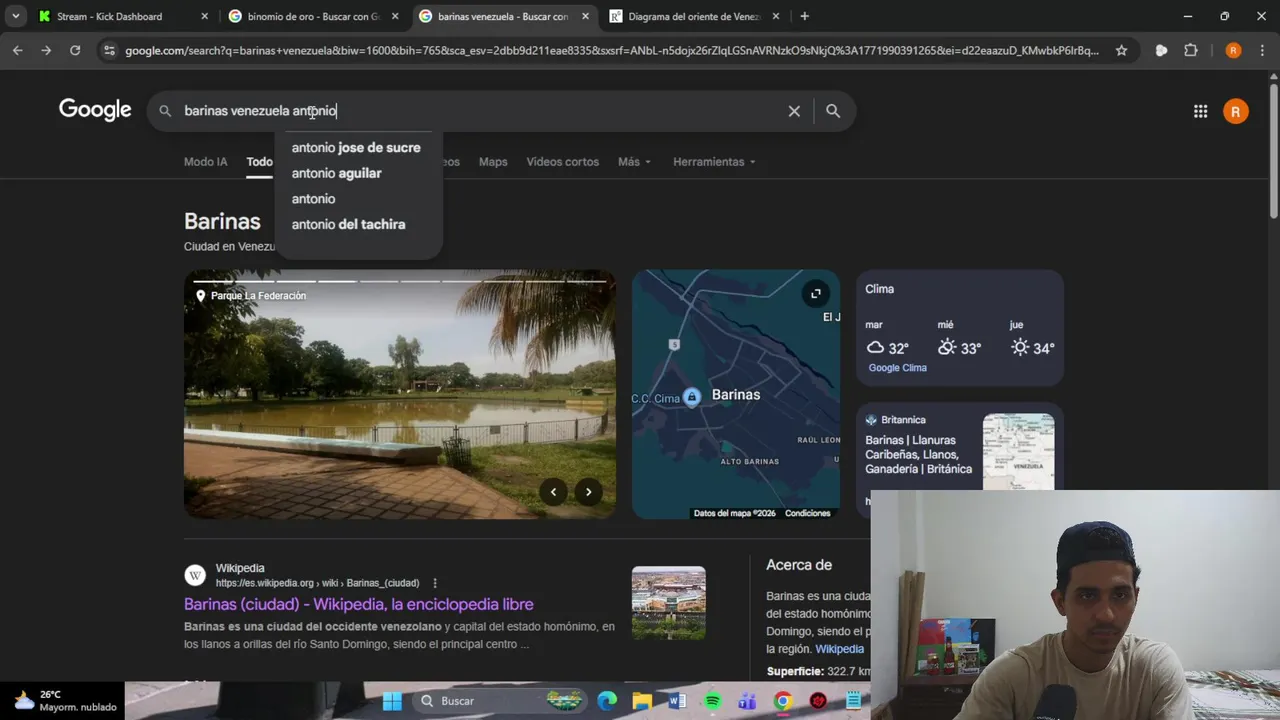Open a new browser tab
The width and height of the screenshot is (1280, 720).
(804, 16)
